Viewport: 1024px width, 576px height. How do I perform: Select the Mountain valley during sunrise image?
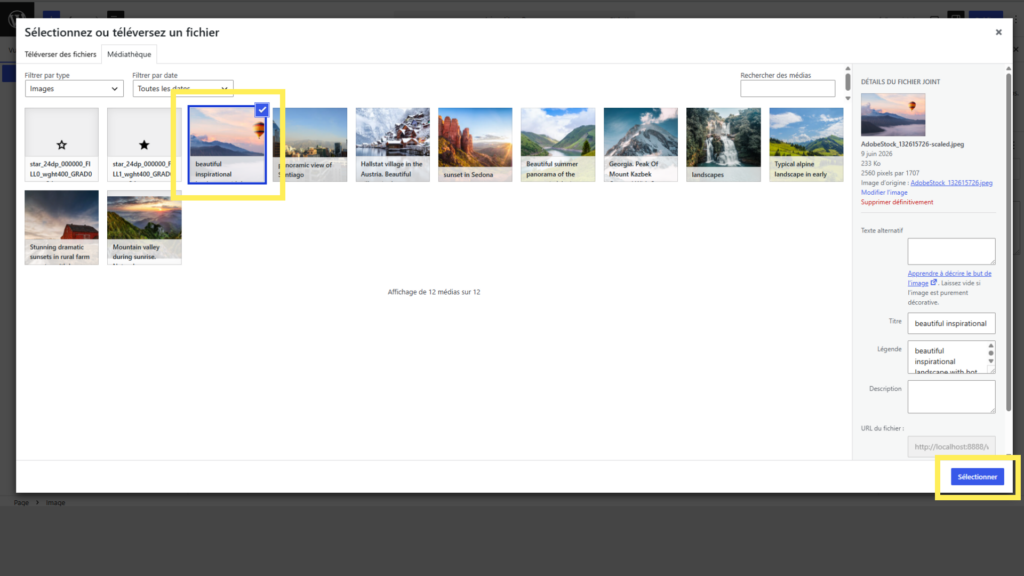144,227
